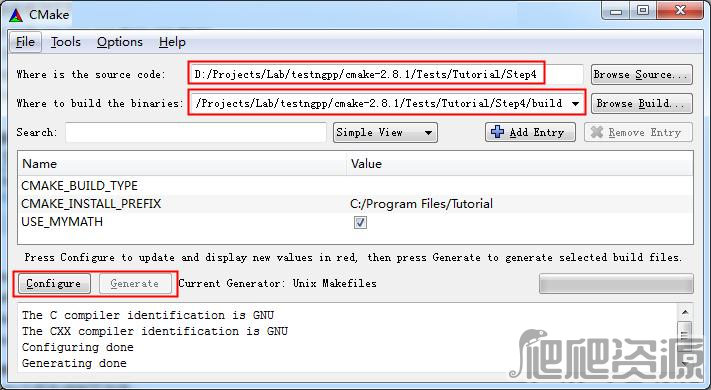Viewport: 711px width, 390px height.
Task: Click Browse Build button
Action: [x=642, y=103]
